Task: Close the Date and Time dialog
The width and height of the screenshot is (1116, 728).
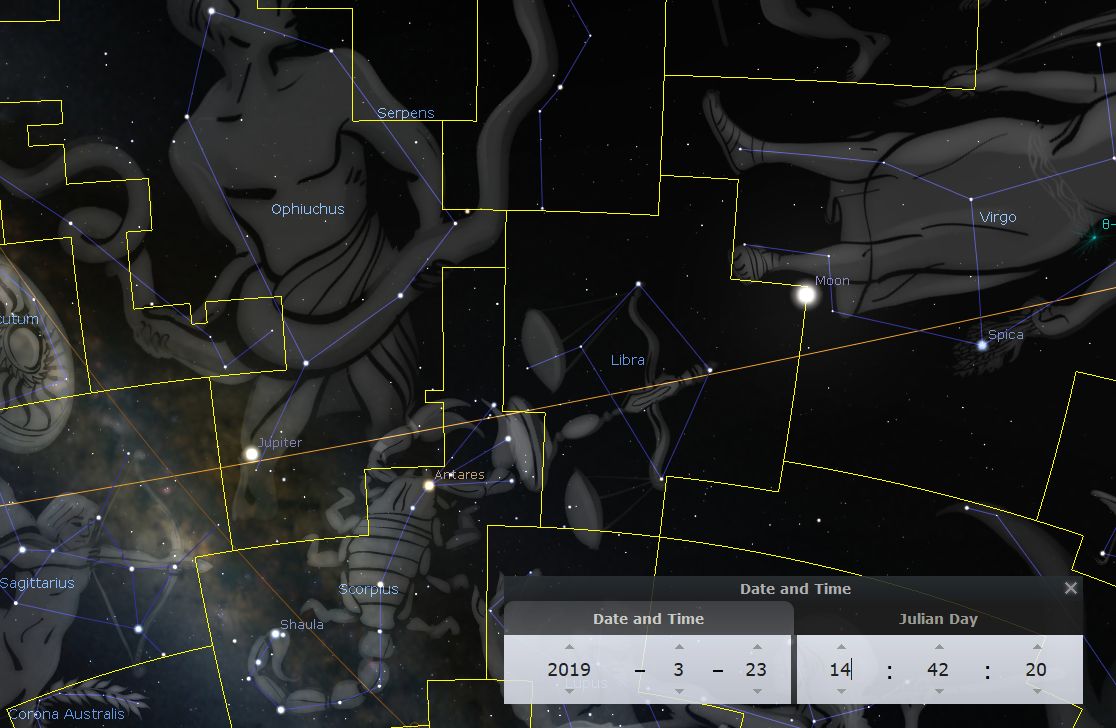Action: (1070, 588)
